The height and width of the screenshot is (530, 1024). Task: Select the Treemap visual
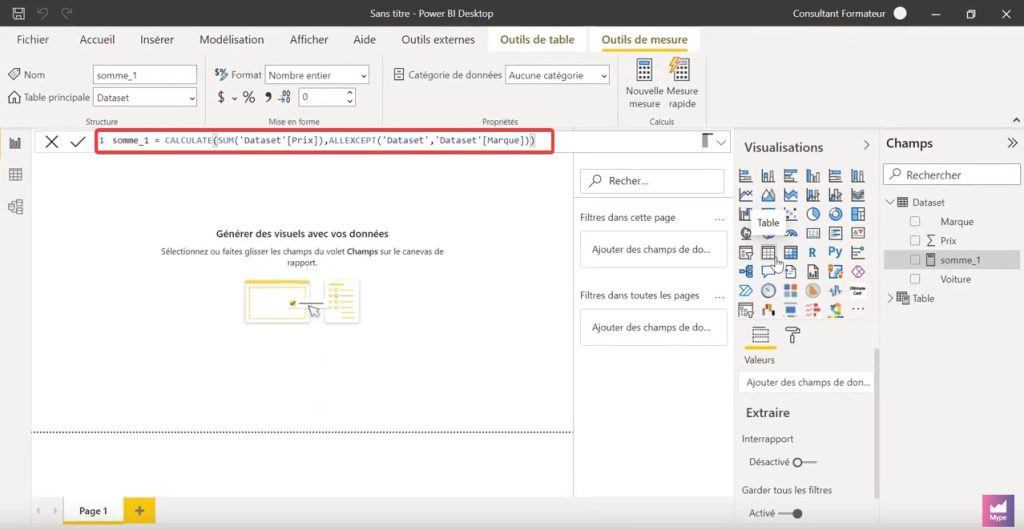pos(857,214)
